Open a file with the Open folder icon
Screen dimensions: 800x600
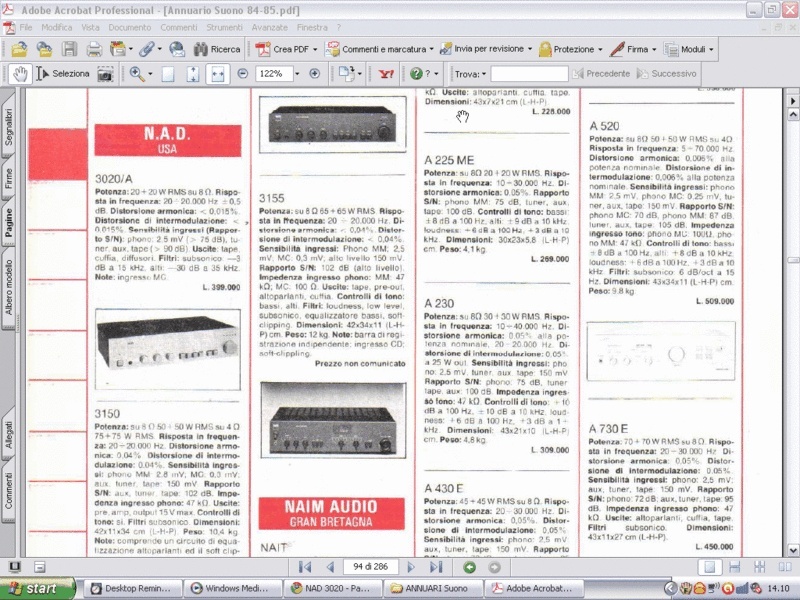click(x=19, y=49)
